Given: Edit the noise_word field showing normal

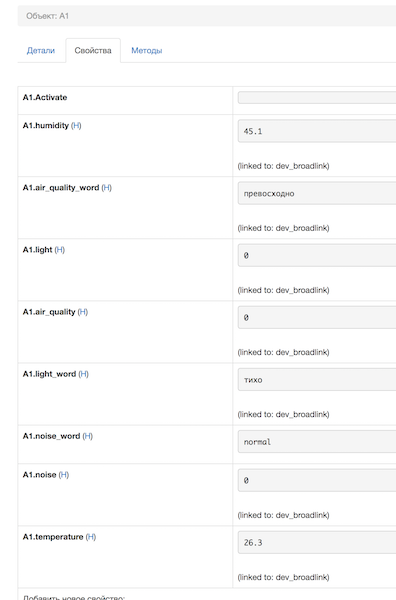Looking at the screenshot, I should click(x=317, y=442).
